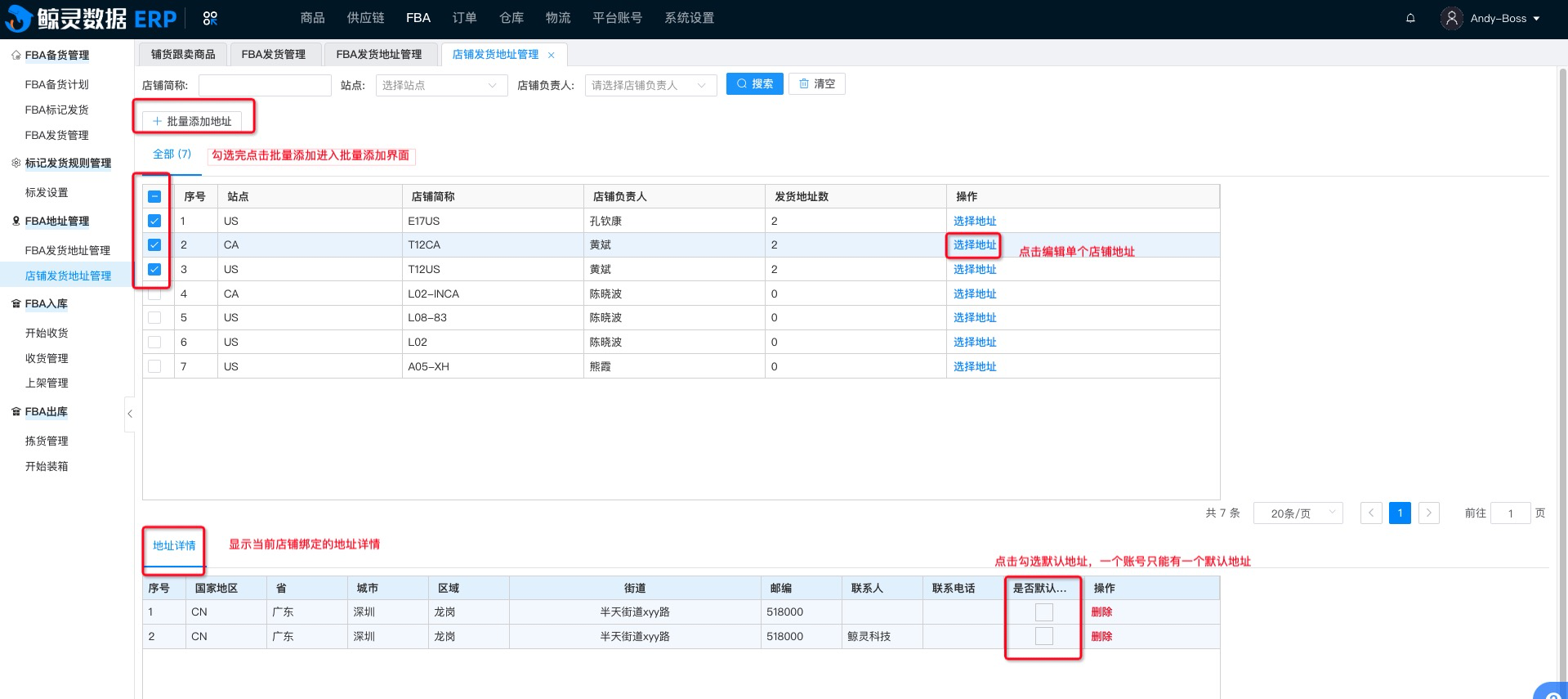Open the Andy-Boss account dropdown arrow
This screenshot has width=1568, height=699.
(x=1536, y=19)
